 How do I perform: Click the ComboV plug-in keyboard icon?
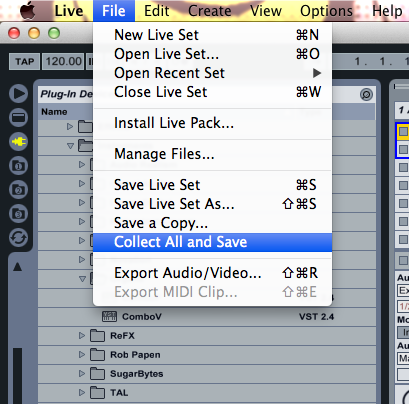coord(109,316)
